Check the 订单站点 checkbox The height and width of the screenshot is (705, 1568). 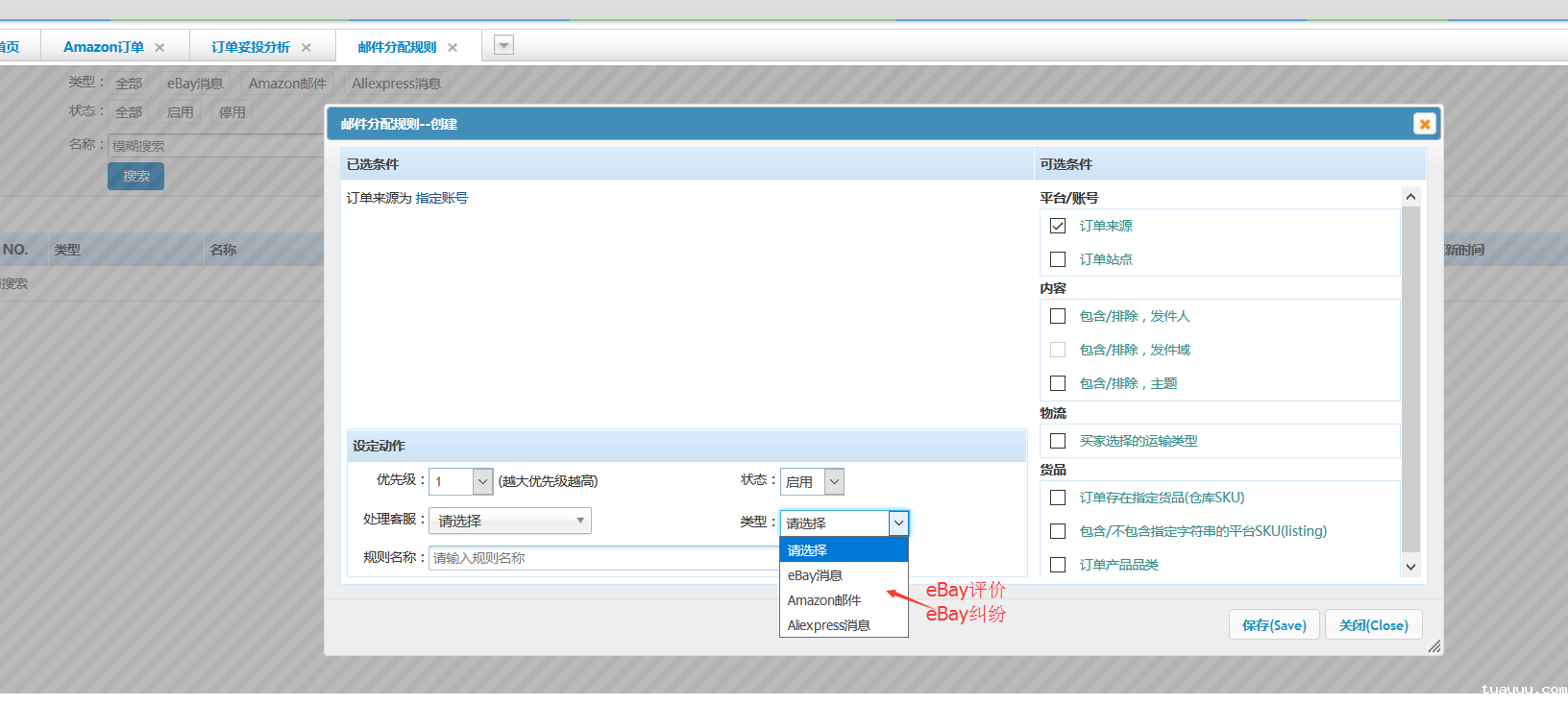(x=1058, y=259)
